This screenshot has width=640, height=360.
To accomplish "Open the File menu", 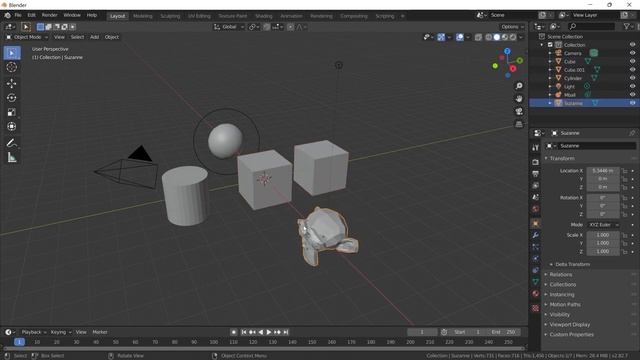I will click(18, 15).
